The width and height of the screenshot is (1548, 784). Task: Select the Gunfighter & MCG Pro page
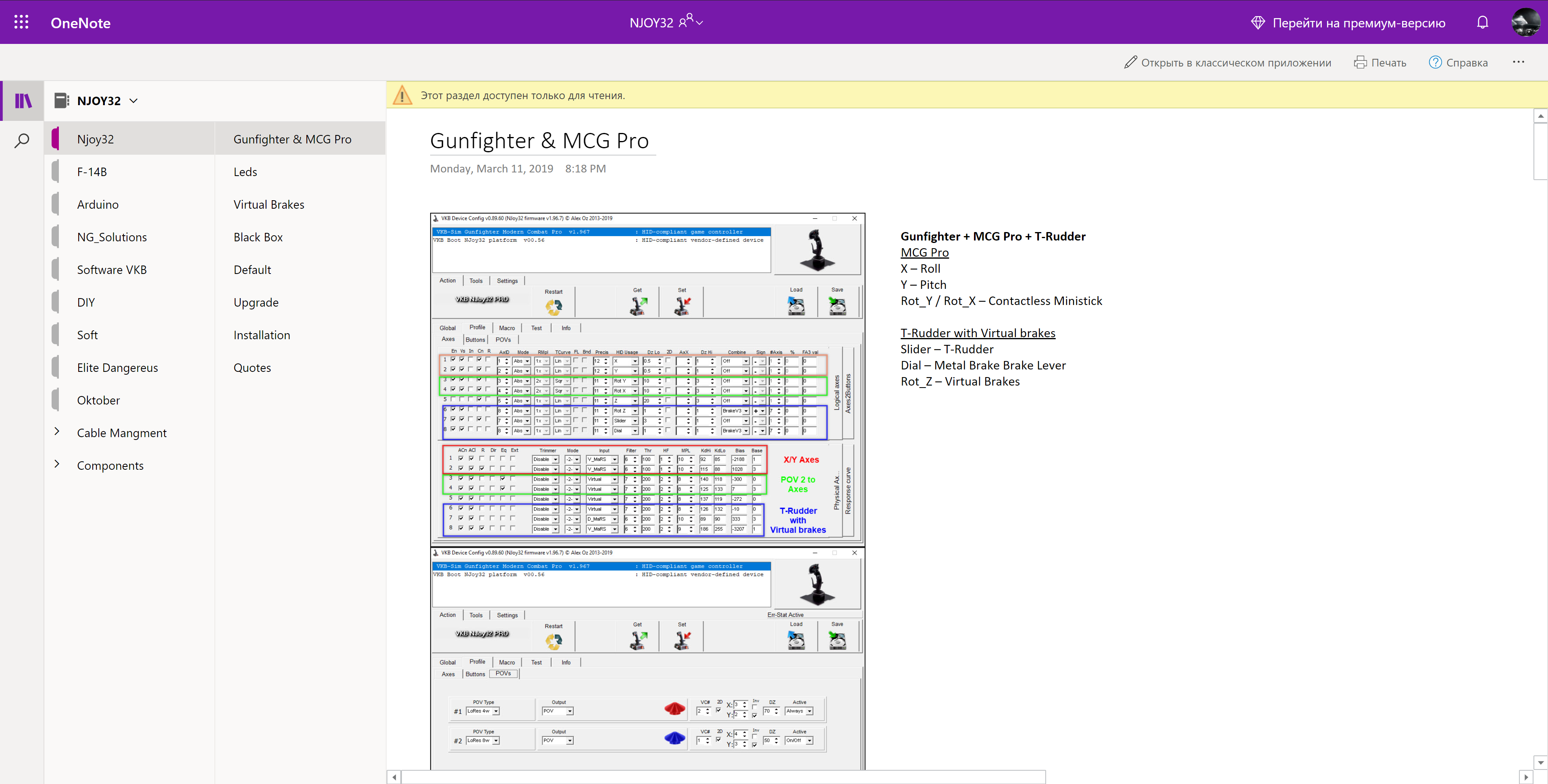coord(300,139)
